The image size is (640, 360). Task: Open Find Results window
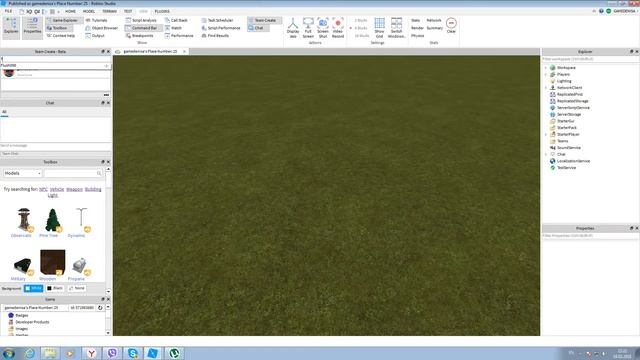pyautogui.click(x=215, y=36)
